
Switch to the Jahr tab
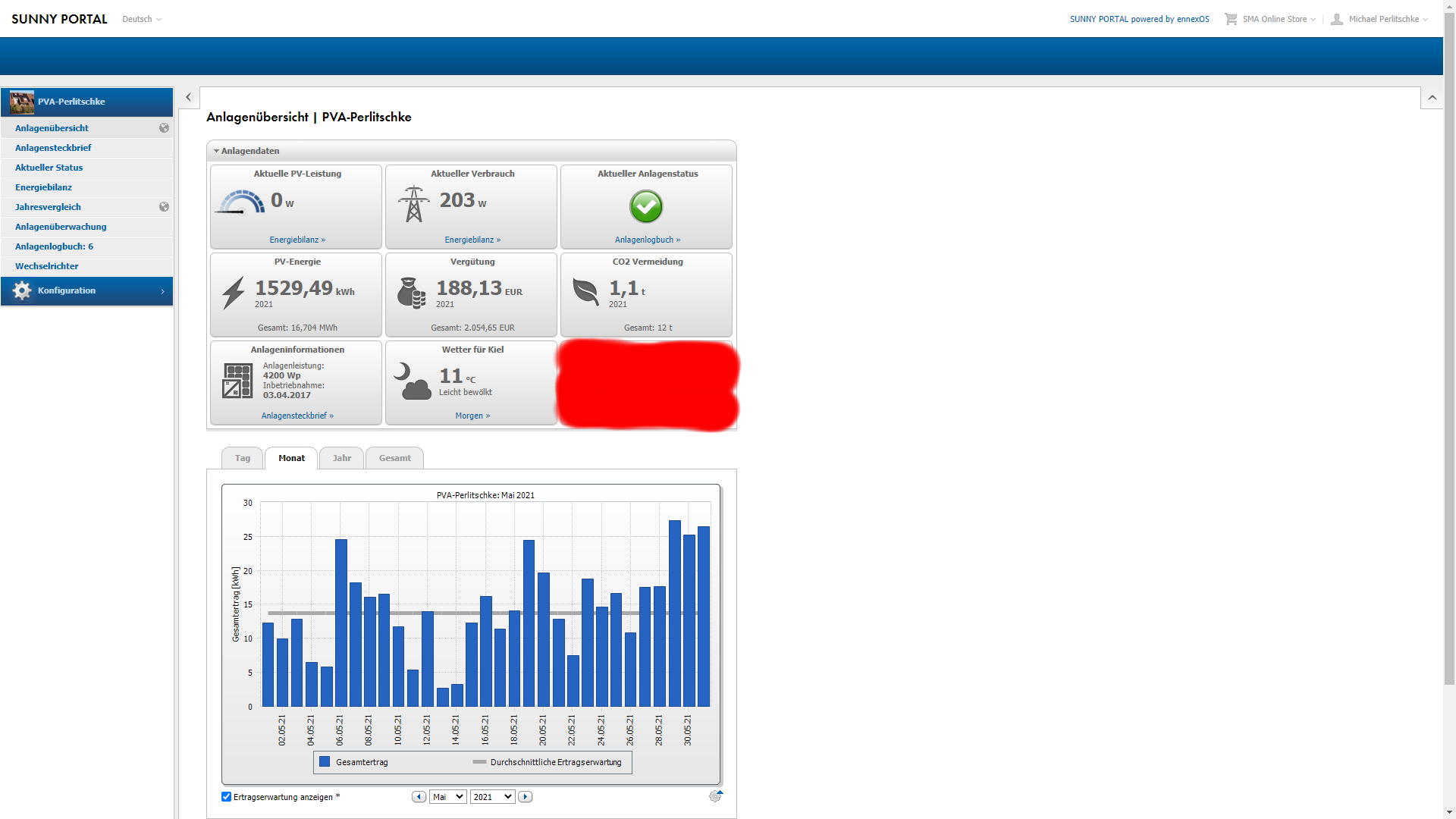[x=341, y=458]
